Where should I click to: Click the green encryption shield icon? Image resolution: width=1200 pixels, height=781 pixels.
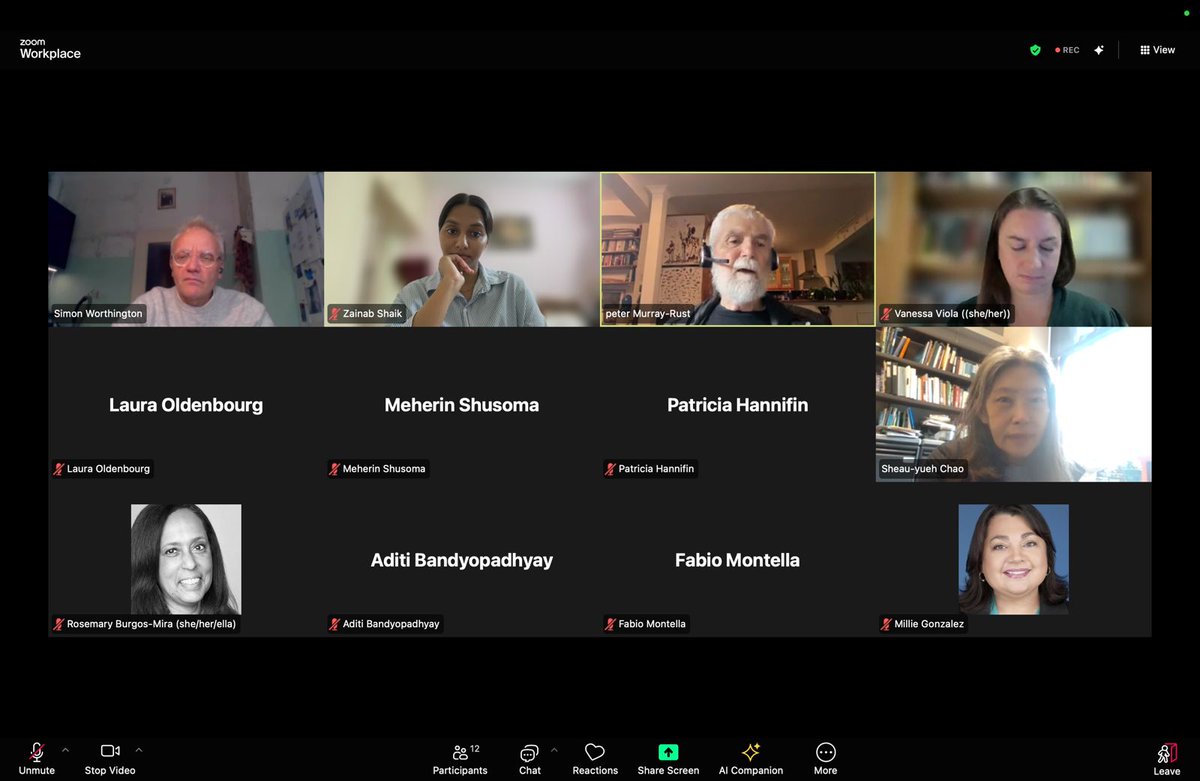coord(1035,50)
